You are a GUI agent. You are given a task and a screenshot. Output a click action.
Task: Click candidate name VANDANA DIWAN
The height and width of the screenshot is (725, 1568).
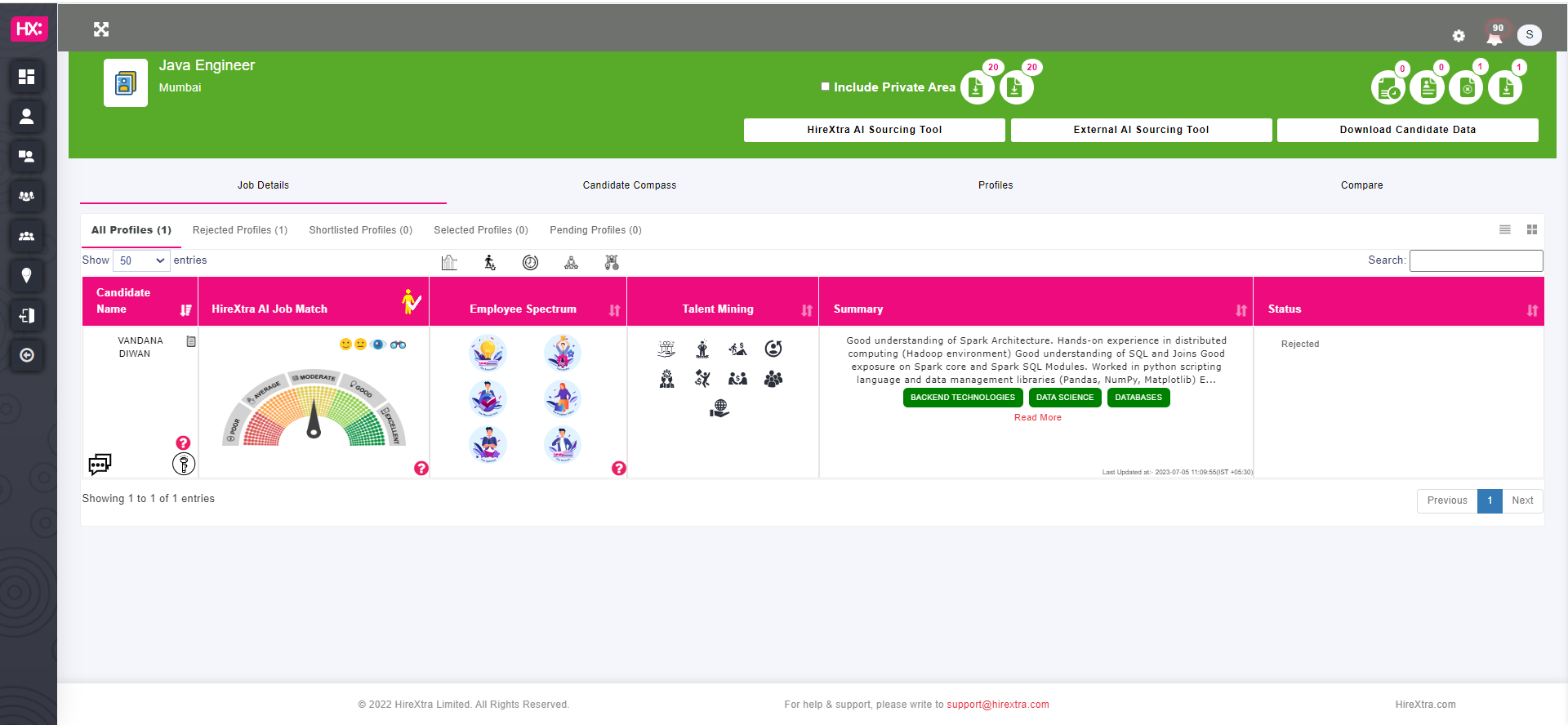pos(140,347)
